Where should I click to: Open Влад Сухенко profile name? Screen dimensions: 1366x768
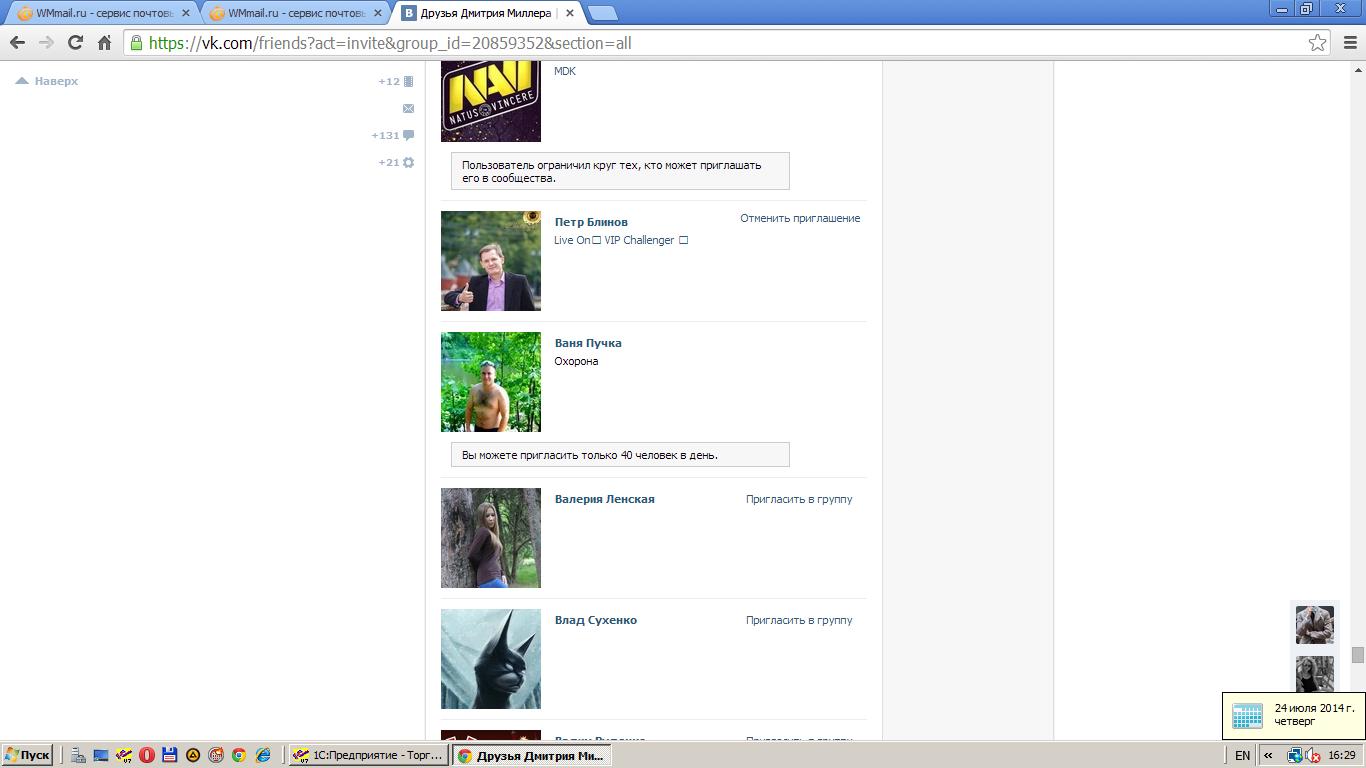[x=596, y=620]
